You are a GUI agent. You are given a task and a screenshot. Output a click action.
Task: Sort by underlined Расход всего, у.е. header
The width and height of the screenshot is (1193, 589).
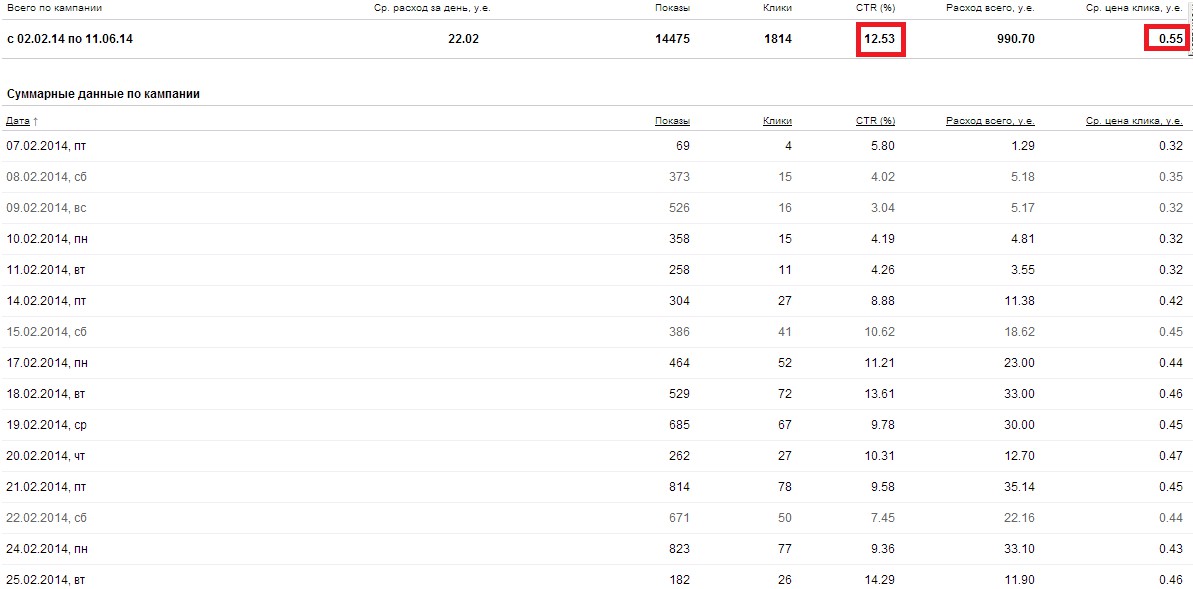[x=990, y=121]
